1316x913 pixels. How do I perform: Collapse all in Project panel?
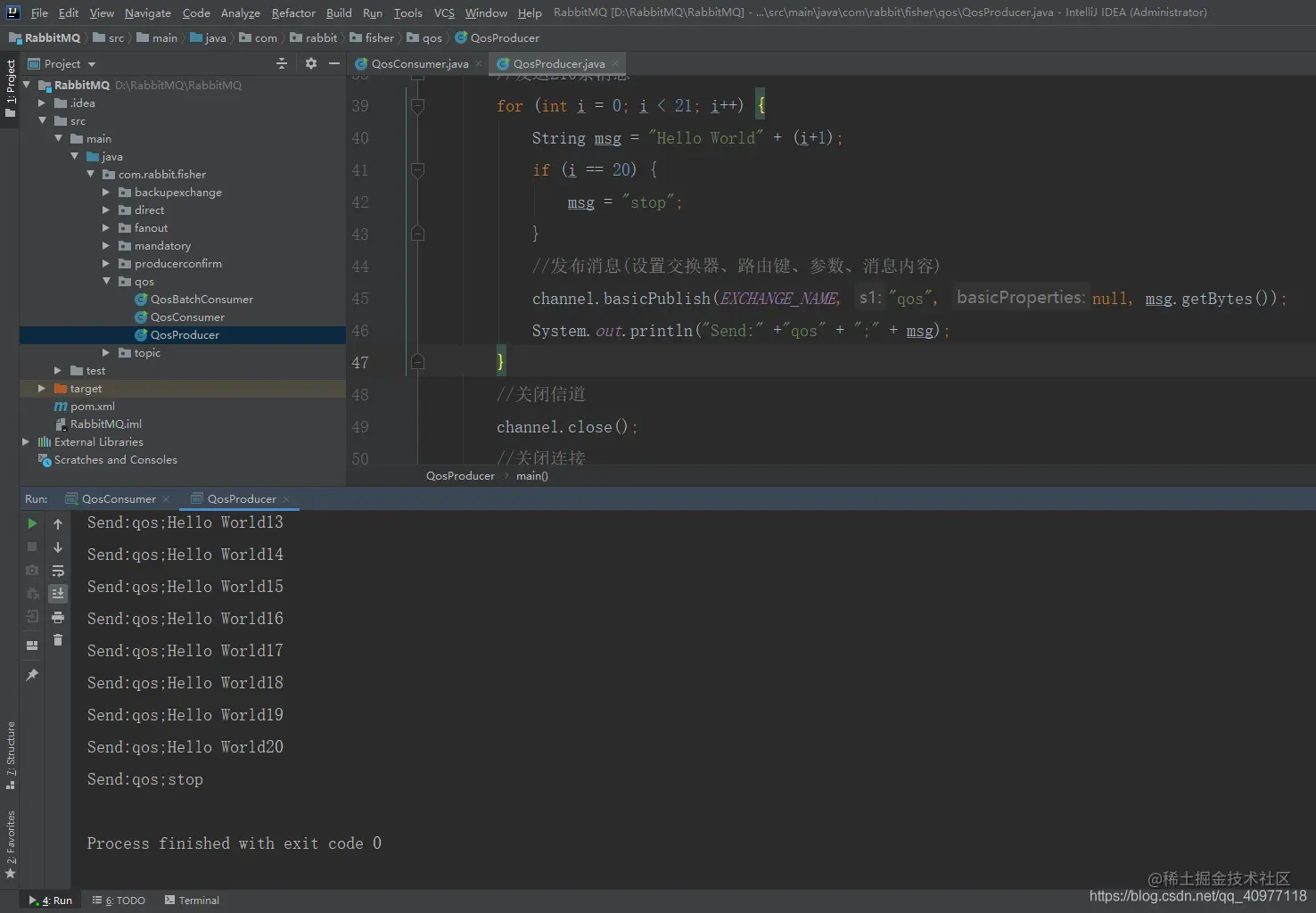pyautogui.click(x=282, y=63)
